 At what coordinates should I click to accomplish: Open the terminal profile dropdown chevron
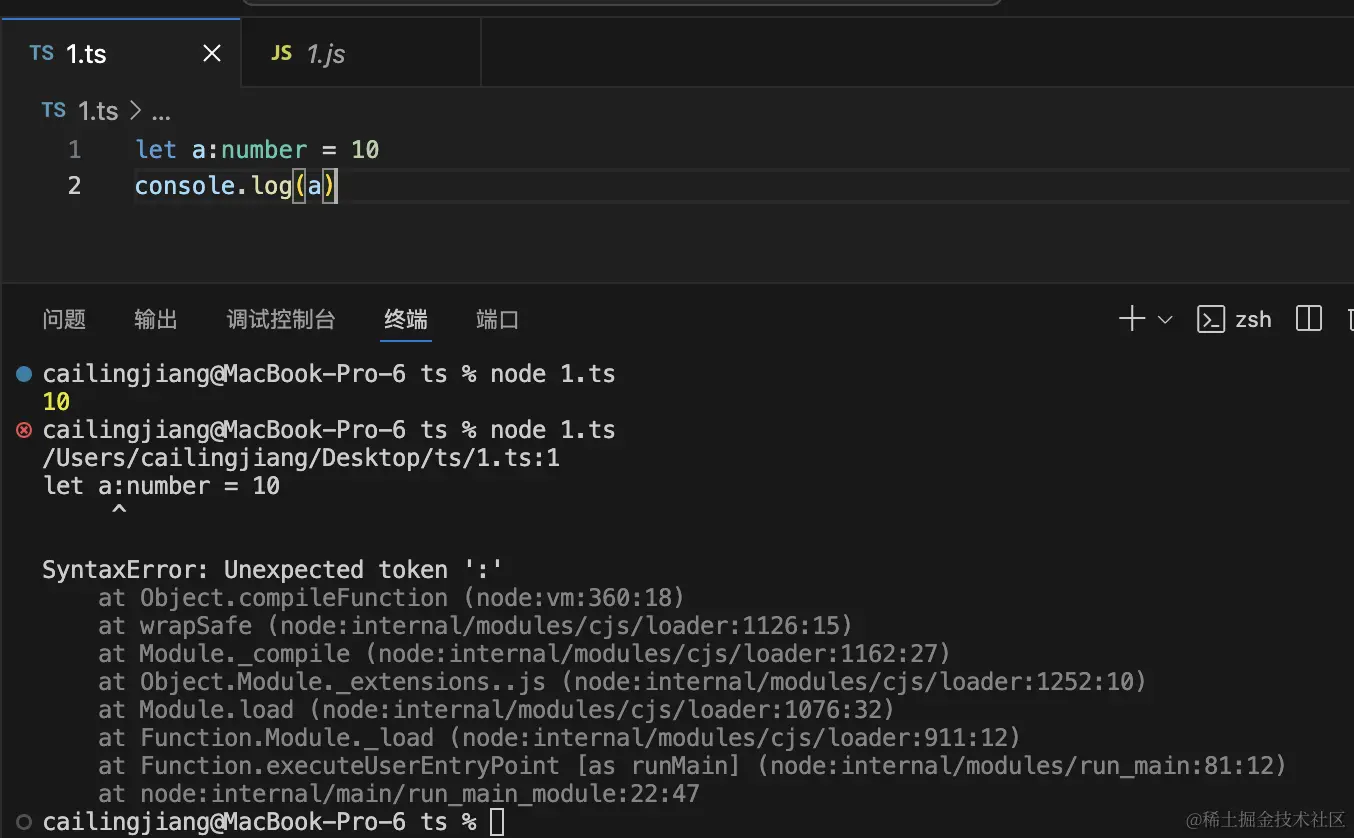(x=1163, y=318)
